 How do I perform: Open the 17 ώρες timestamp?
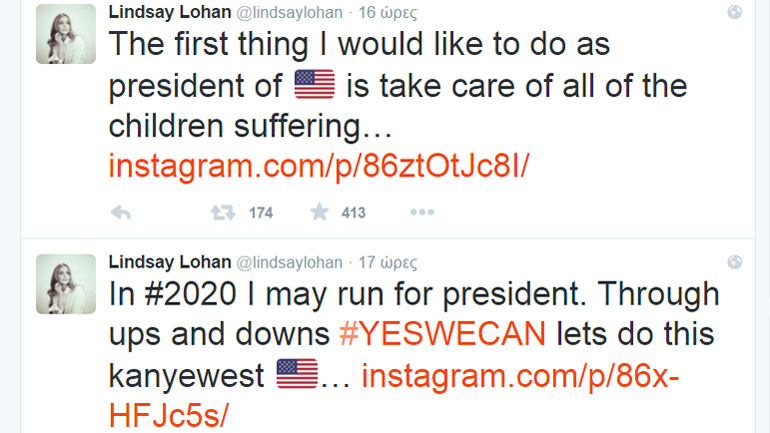pyautogui.click(x=388, y=262)
